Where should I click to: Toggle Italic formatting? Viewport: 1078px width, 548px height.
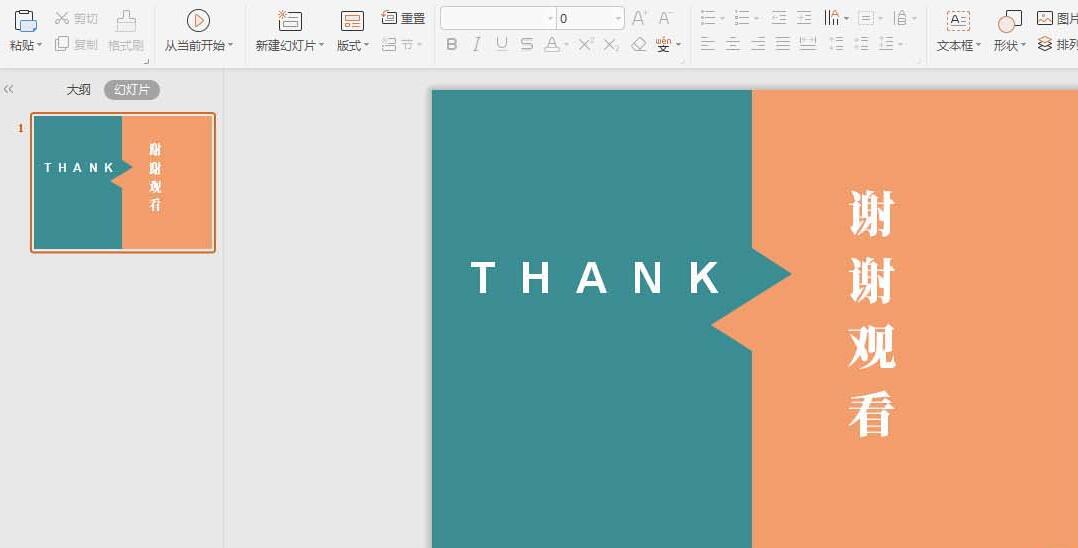click(x=476, y=45)
